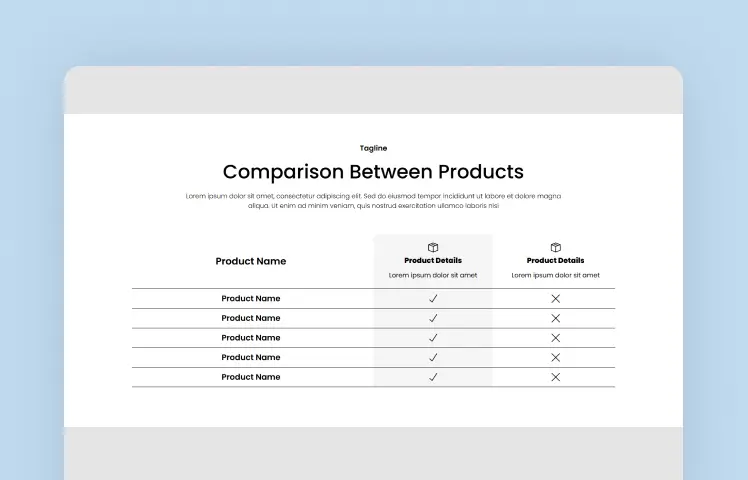748x480 pixels.
Task: Select the X mark in the fourth product row
Action: tap(555, 357)
